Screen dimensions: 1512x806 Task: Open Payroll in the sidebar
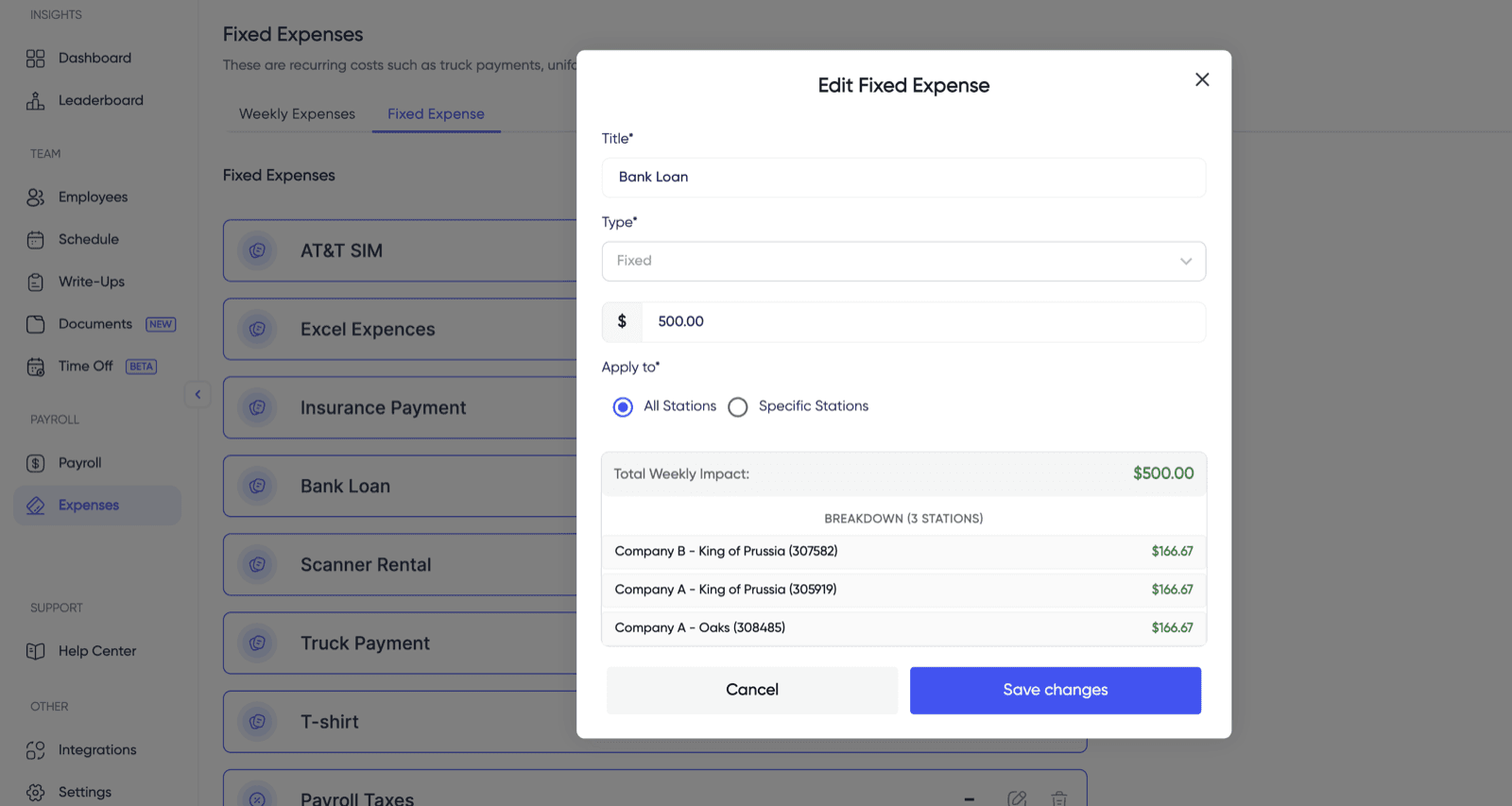(x=79, y=463)
